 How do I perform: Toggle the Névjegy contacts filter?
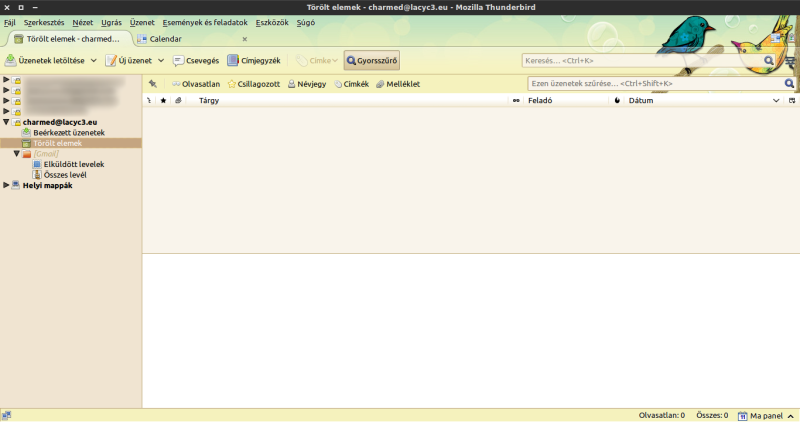(x=307, y=84)
